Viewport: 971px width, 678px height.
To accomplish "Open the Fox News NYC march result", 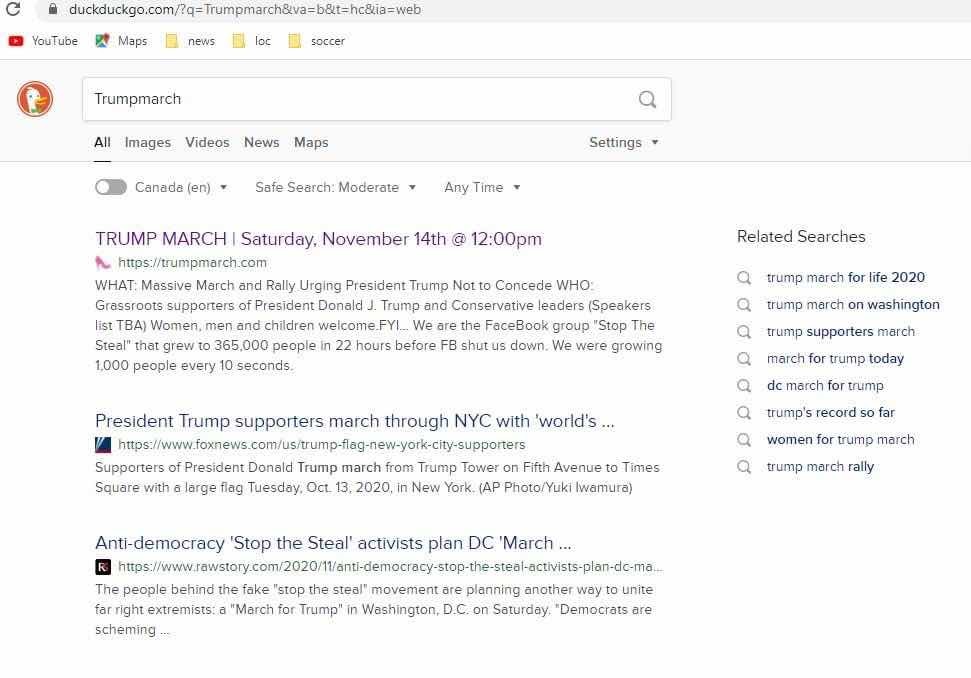I will 355,421.
